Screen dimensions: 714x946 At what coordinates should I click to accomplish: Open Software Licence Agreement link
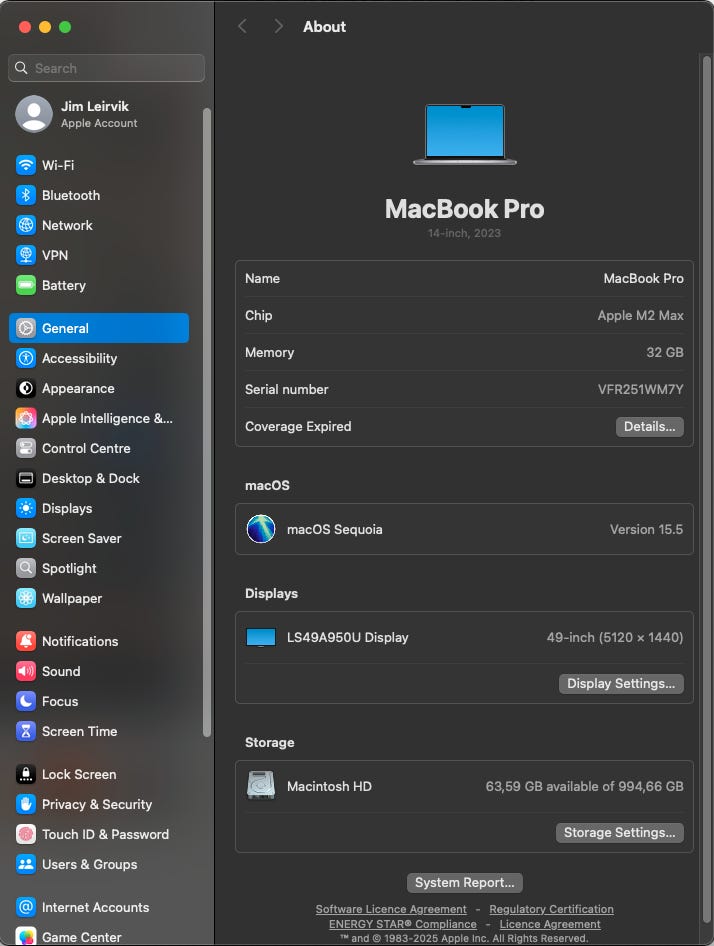[x=391, y=909]
